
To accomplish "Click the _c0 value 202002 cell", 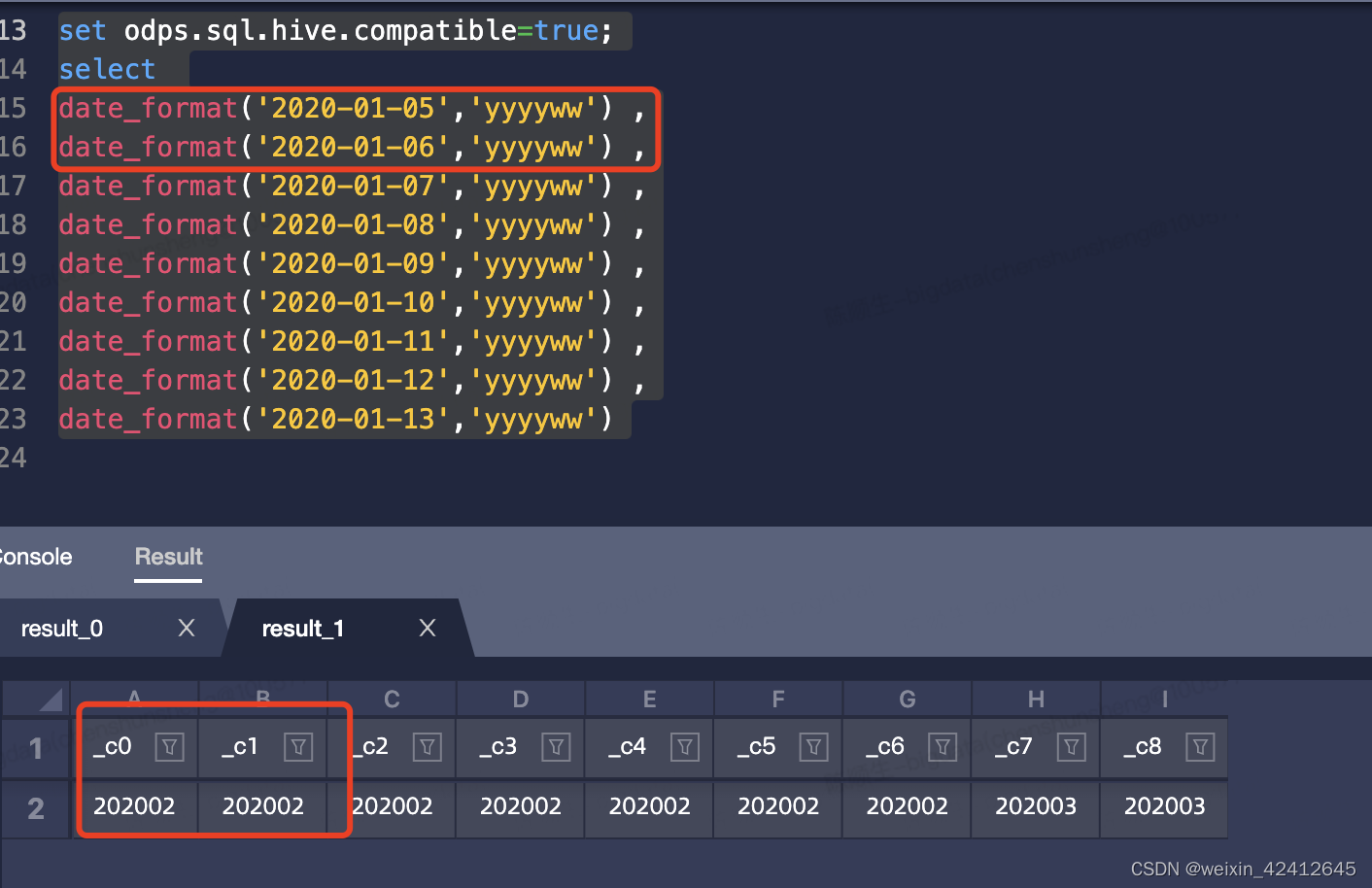I will click(134, 806).
